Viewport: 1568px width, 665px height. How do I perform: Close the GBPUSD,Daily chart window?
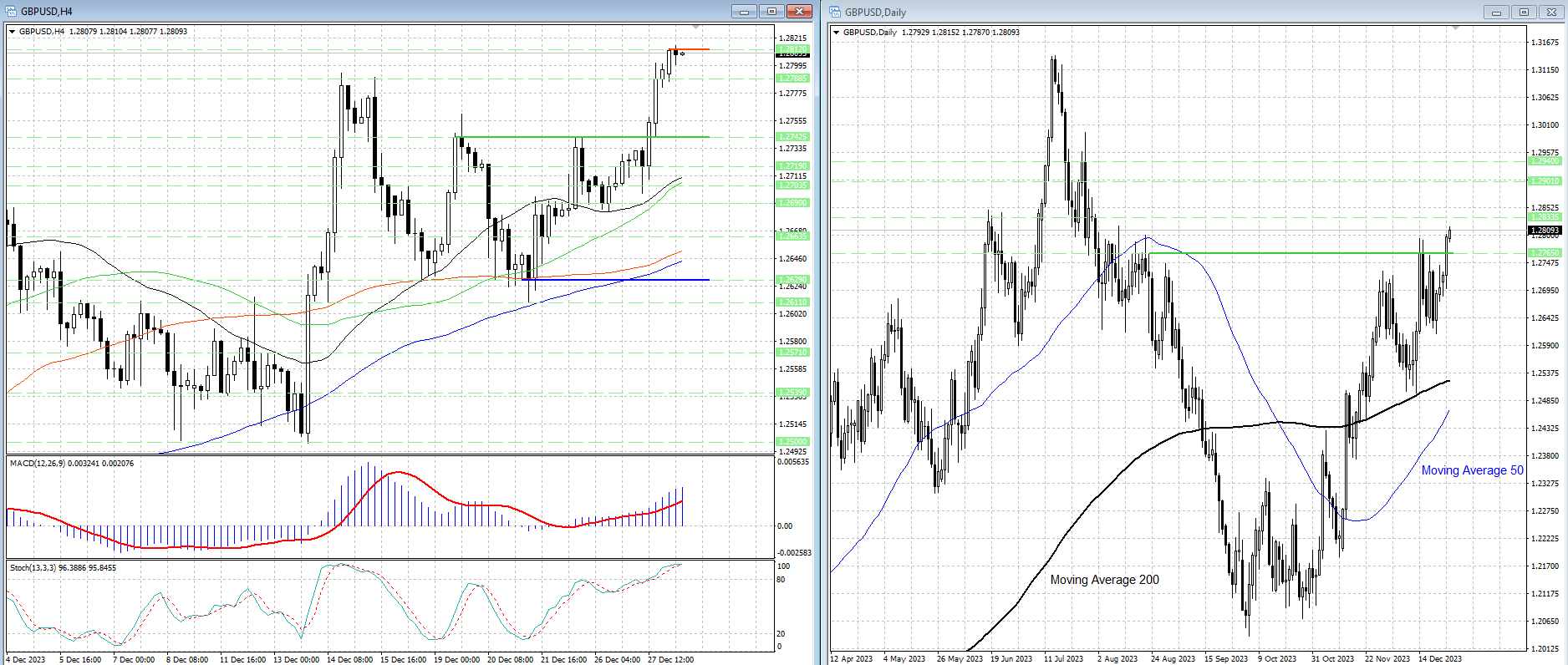[x=1552, y=12]
